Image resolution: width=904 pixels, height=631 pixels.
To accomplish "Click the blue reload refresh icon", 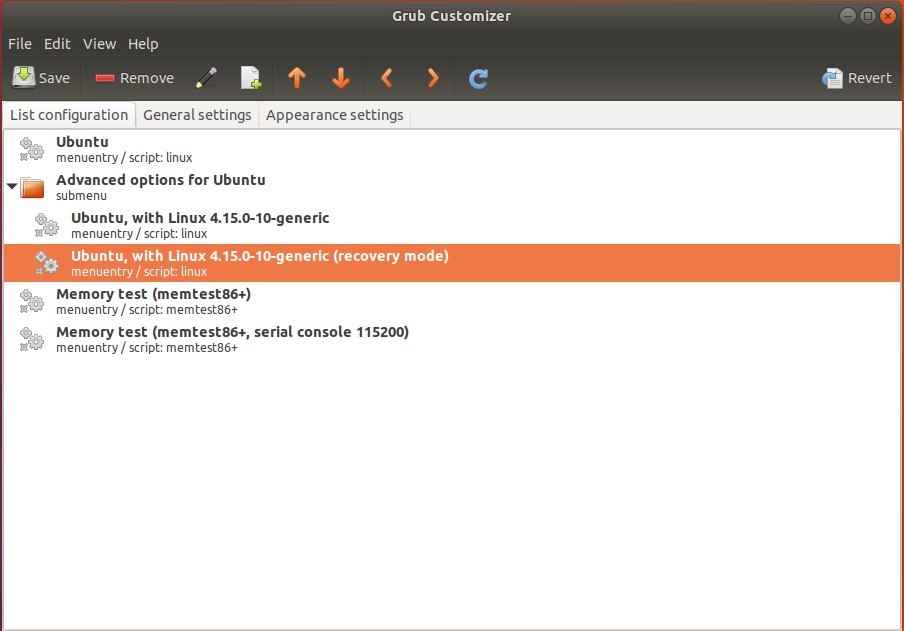I will (x=478, y=78).
